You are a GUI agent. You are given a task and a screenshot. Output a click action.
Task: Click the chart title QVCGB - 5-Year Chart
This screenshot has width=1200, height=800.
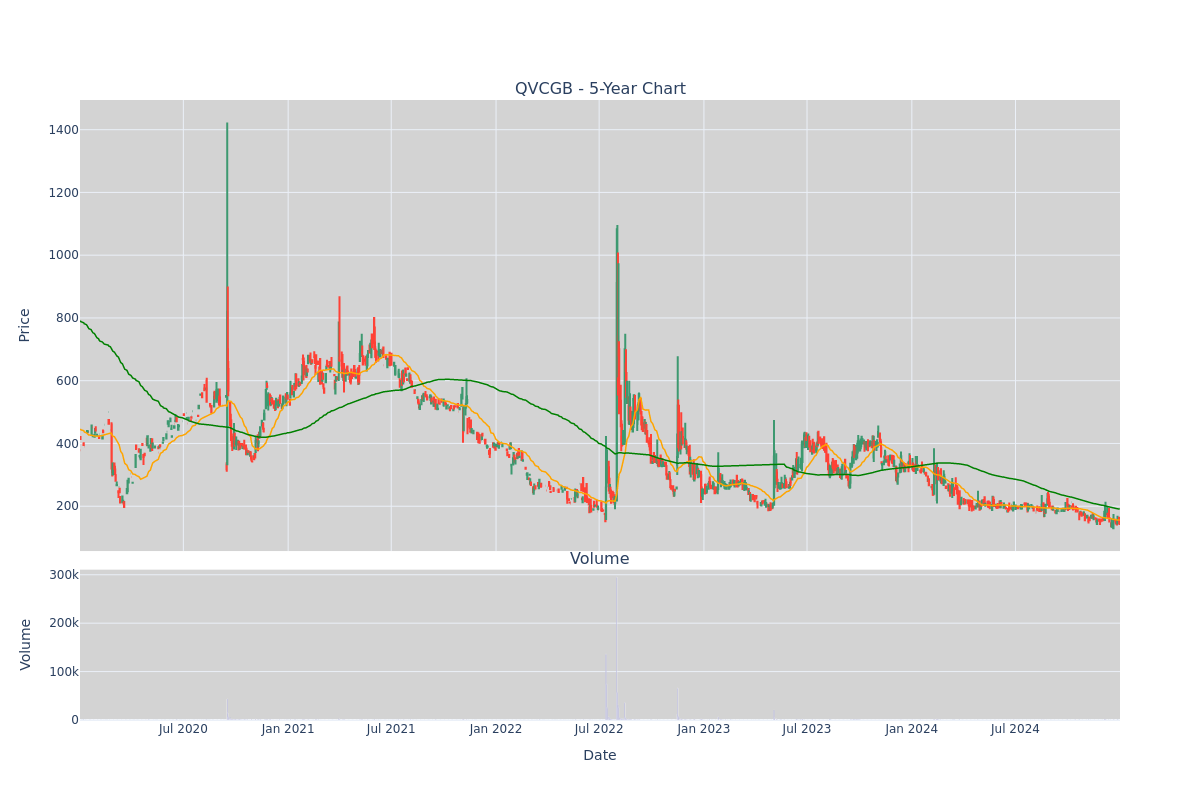[600, 89]
